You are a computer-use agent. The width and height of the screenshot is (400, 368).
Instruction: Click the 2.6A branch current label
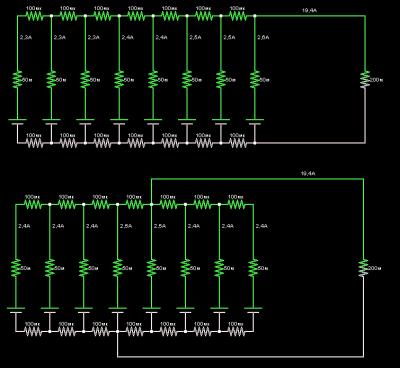coord(263,37)
